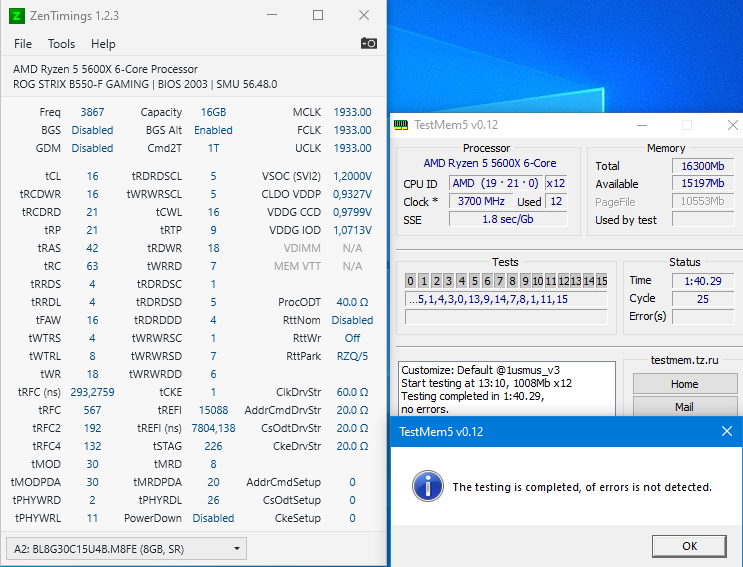Click the tCL value 16
This screenshot has height=567, width=743.
tap(92, 176)
